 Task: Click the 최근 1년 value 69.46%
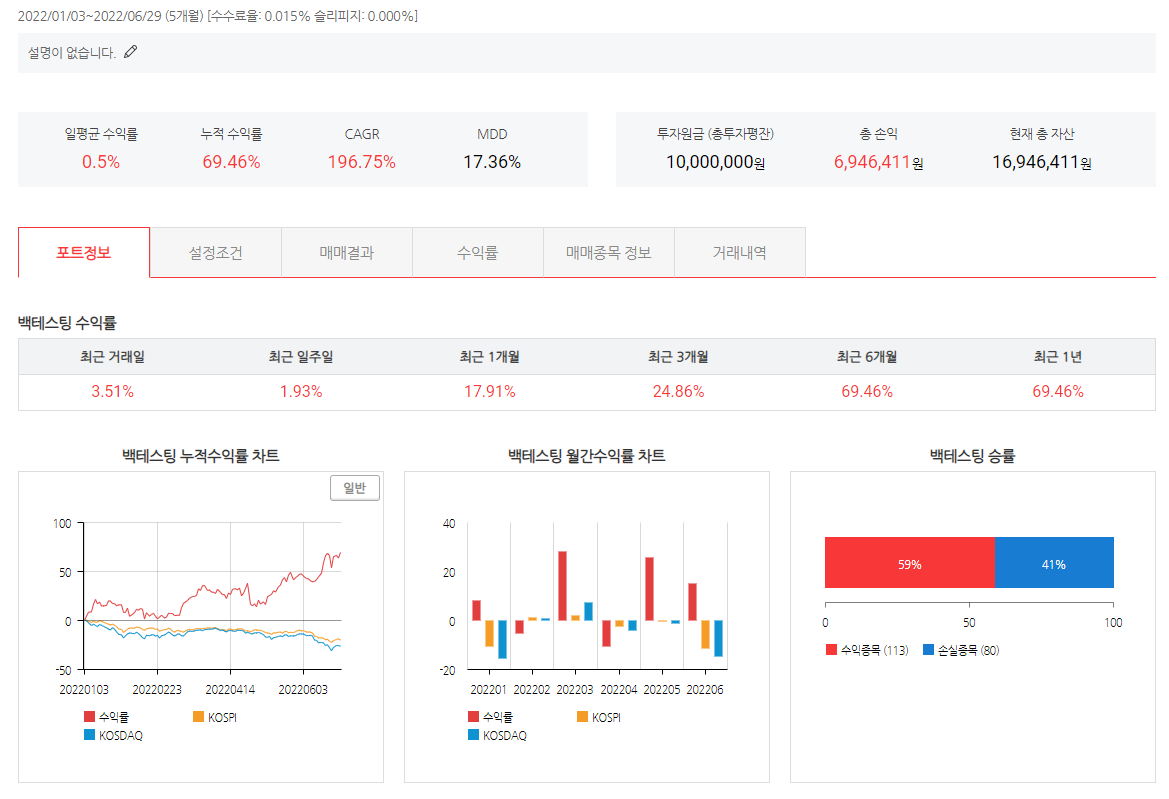[1058, 391]
